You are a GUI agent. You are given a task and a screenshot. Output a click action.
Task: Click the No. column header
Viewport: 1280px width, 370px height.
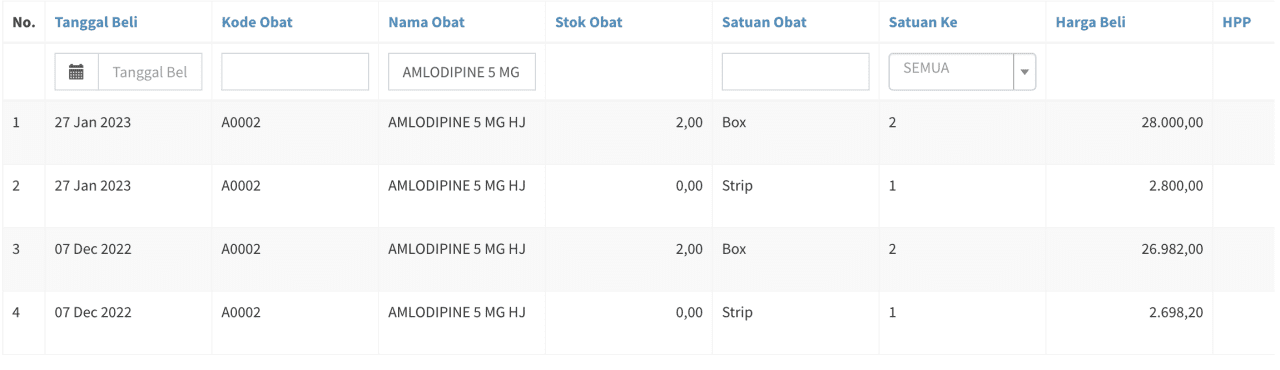click(24, 22)
